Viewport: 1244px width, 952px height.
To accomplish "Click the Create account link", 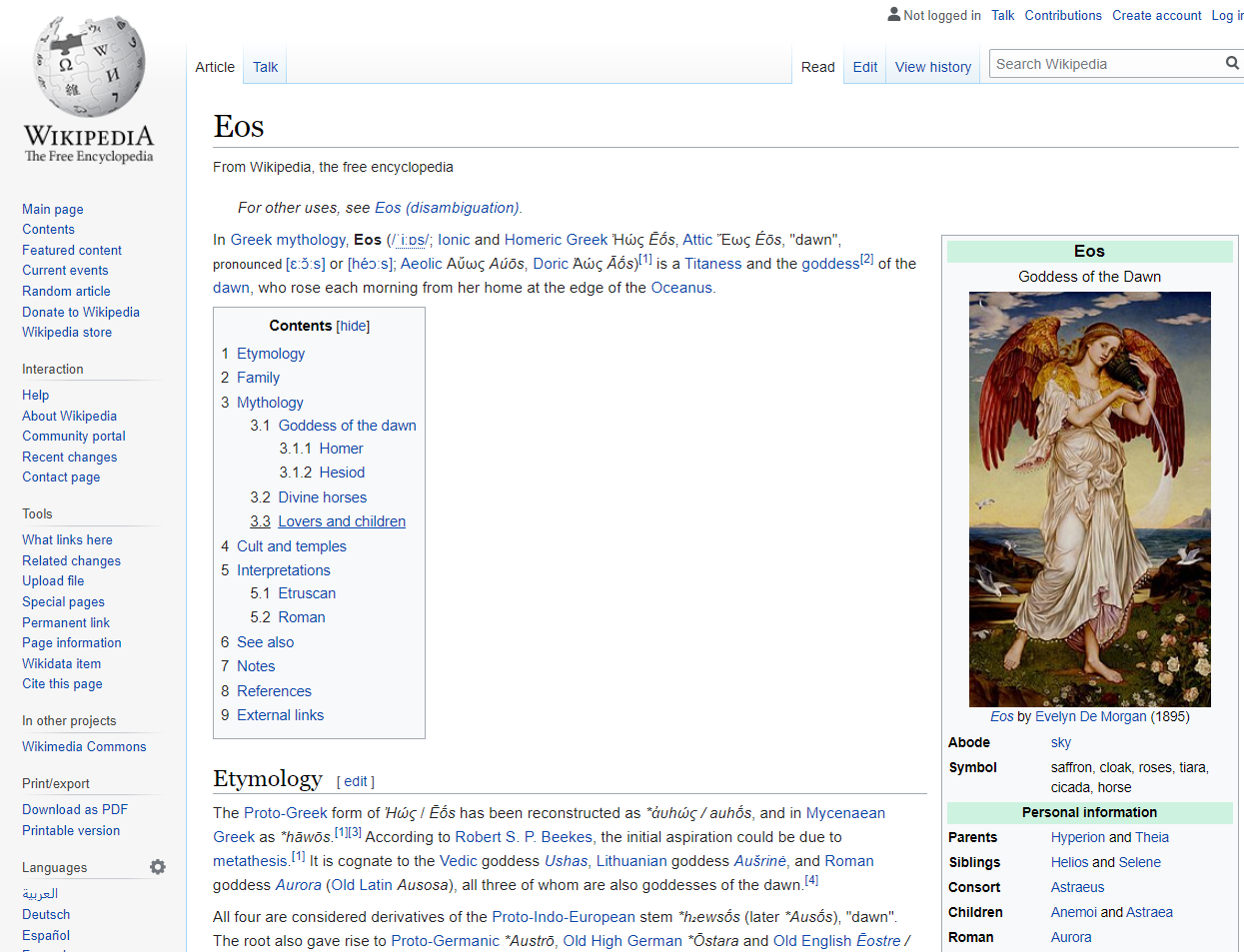I will pyautogui.click(x=1157, y=15).
